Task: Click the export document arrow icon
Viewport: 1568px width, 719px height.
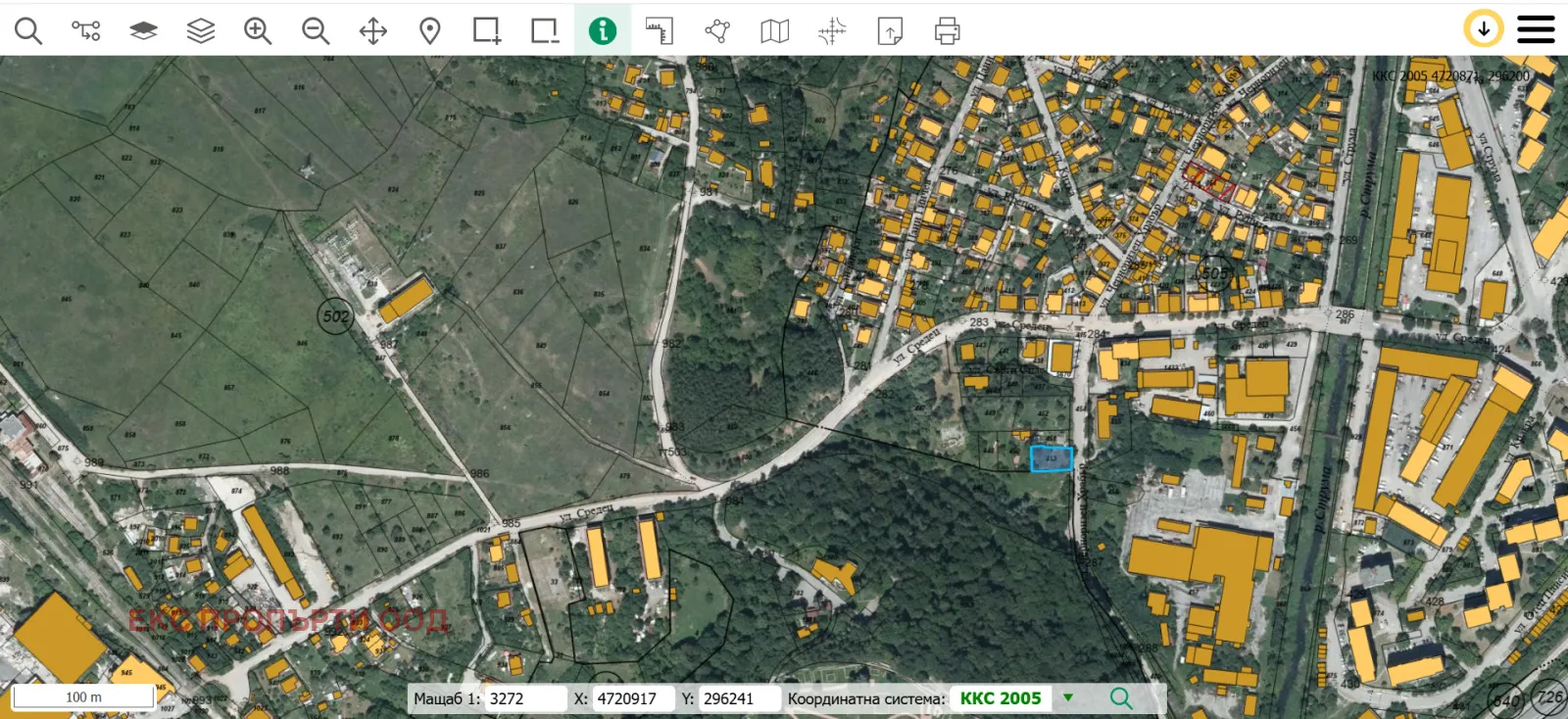Action: click(890, 31)
